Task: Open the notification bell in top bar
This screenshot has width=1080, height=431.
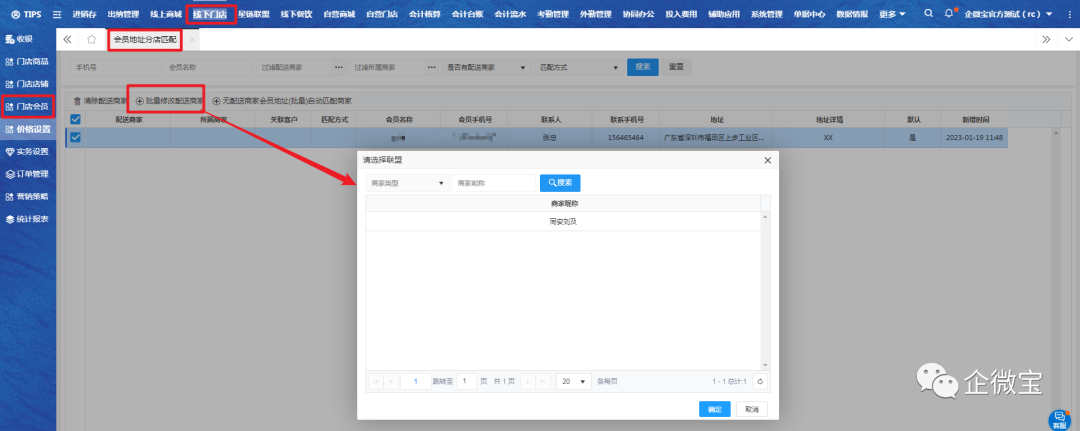Action: click(948, 14)
